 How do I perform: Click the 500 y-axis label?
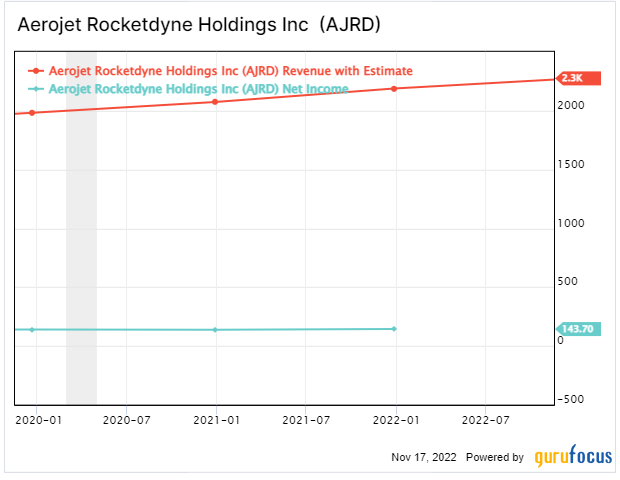pyautogui.click(x=567, y=281)
